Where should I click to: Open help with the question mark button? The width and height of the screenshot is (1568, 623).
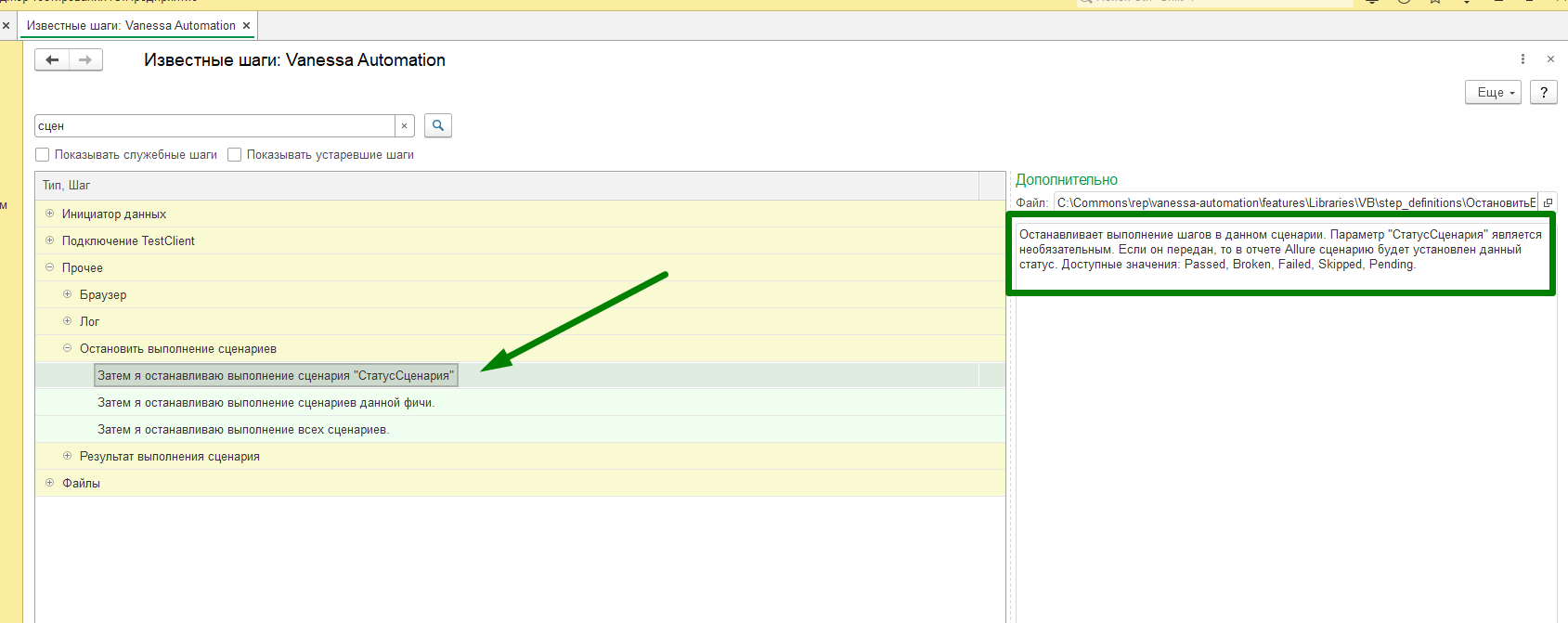[x=1544, y=93]
